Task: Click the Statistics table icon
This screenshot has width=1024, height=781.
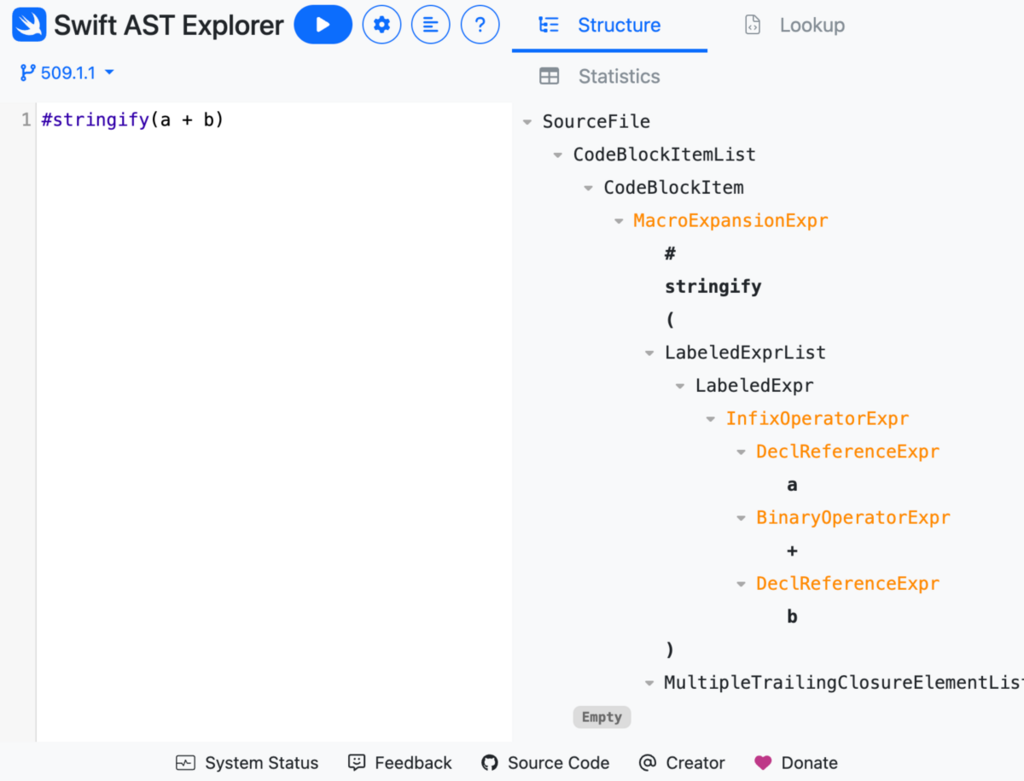Action: pyautogui.click(x=549, y=76)
